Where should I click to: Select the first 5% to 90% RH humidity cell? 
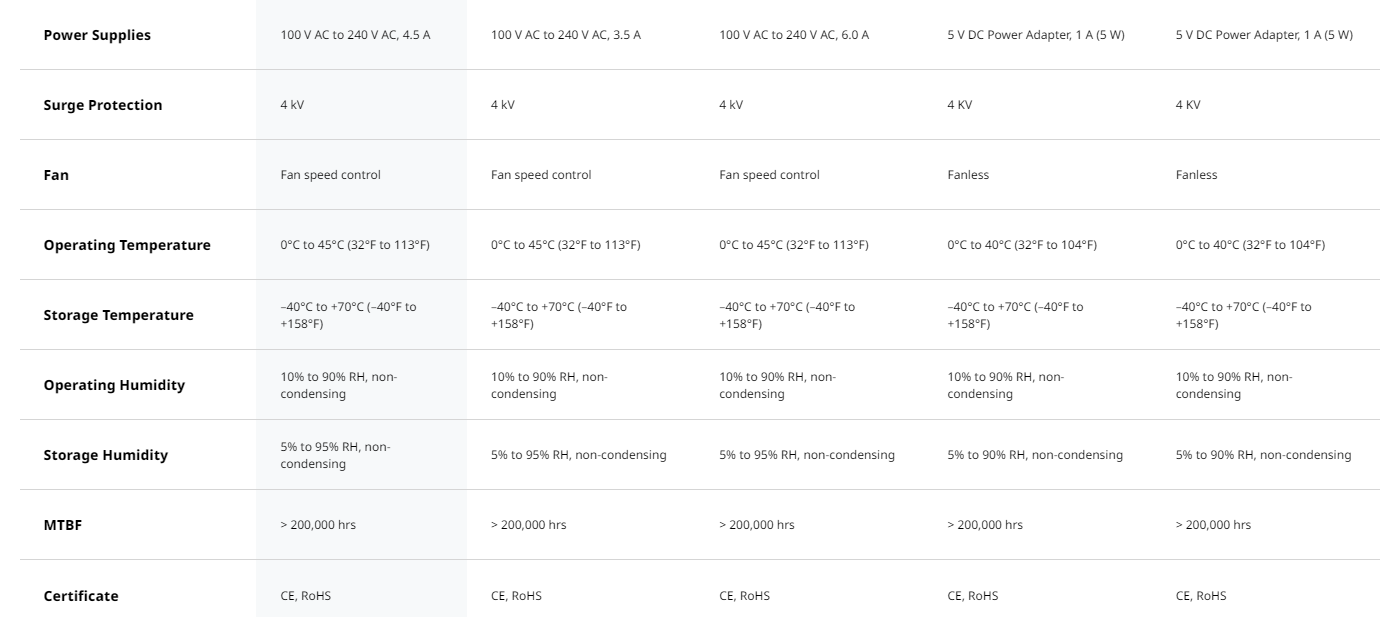1035,455
